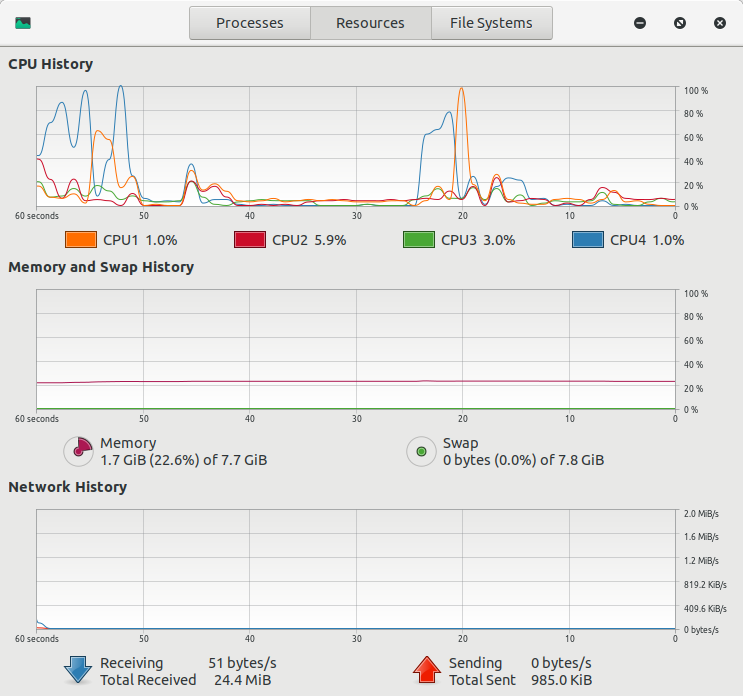743x696 pixels.
Task: Close the System Monitor window
Action: pos(720,22)
